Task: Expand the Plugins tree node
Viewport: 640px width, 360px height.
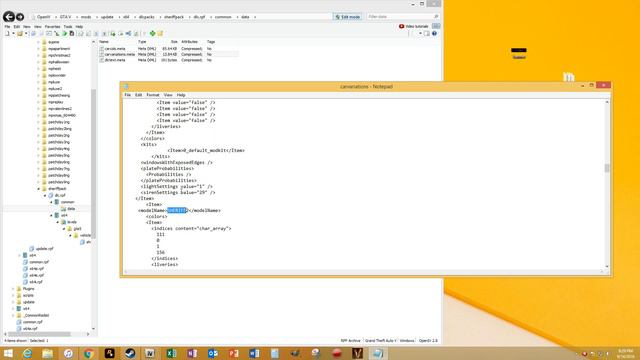Action: click(x=13, y=289)
